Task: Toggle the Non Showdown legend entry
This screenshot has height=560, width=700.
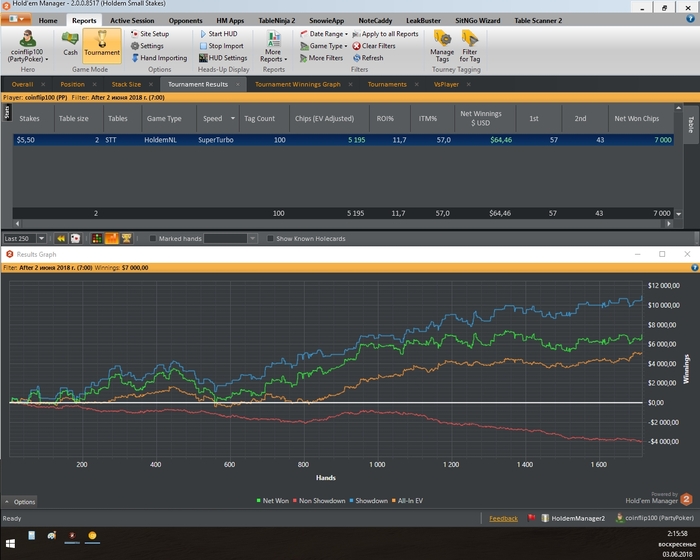Action: tap(319, 501)
